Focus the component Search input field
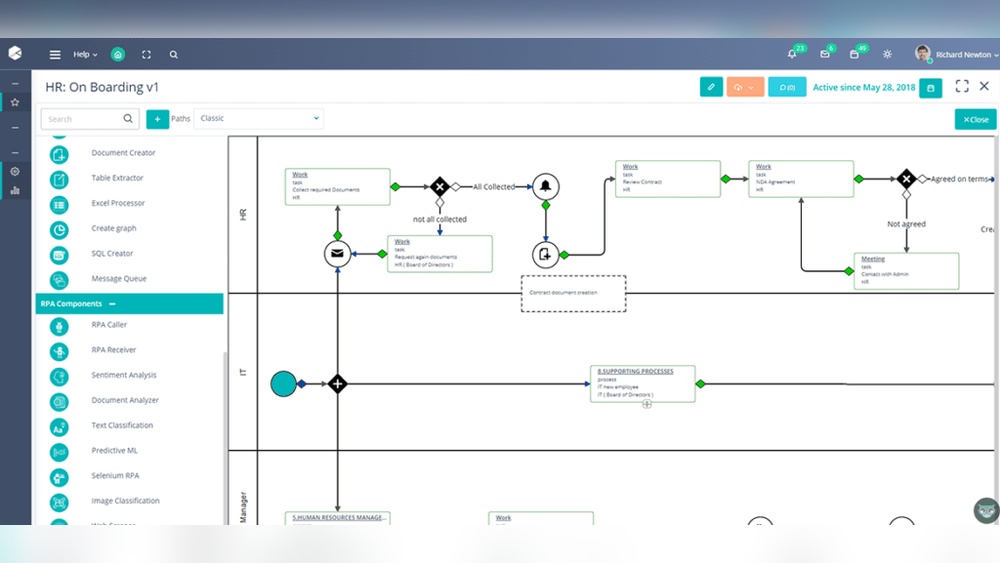 click(x=89, y=119)
